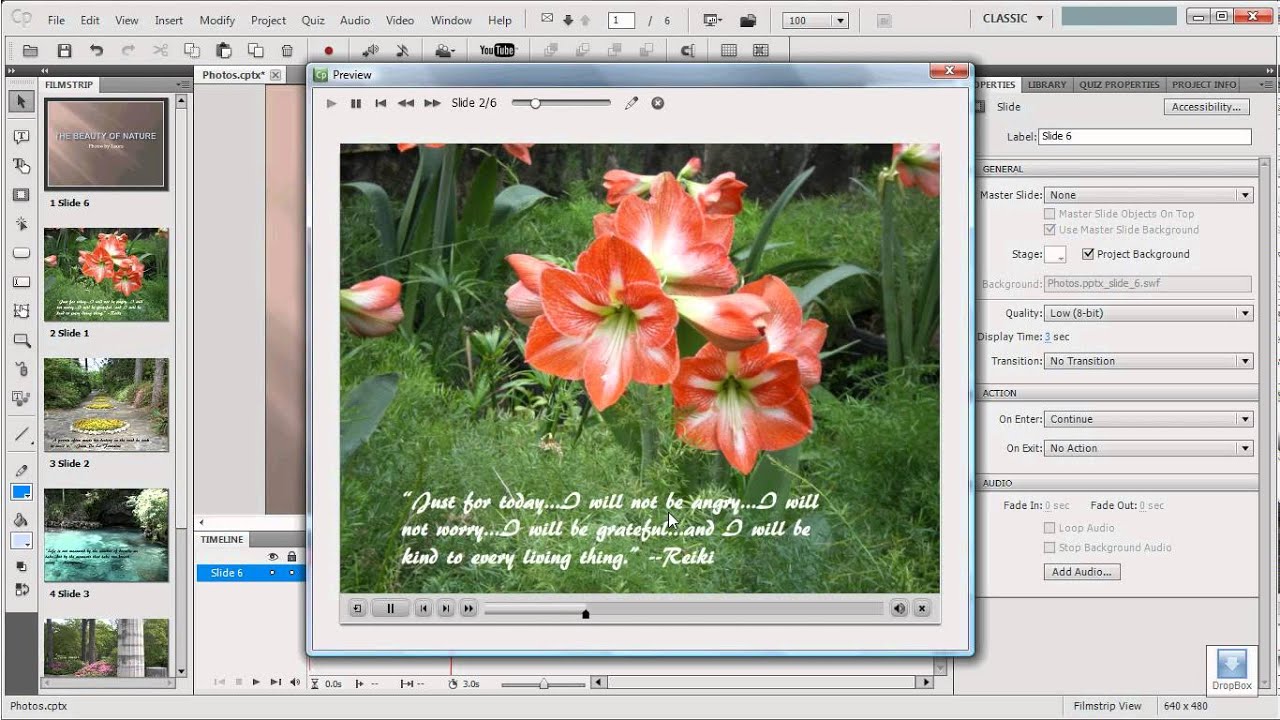1280x720 pixels.
Task: Switch to the Project Info tab
Action: 1204,85
